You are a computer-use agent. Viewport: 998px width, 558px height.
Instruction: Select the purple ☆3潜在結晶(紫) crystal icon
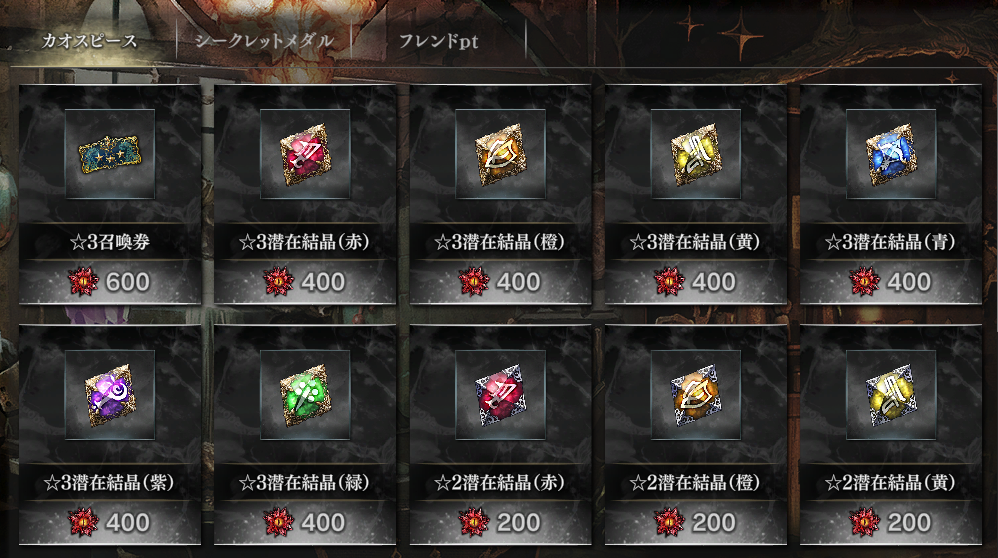click(x=109, y=394)
